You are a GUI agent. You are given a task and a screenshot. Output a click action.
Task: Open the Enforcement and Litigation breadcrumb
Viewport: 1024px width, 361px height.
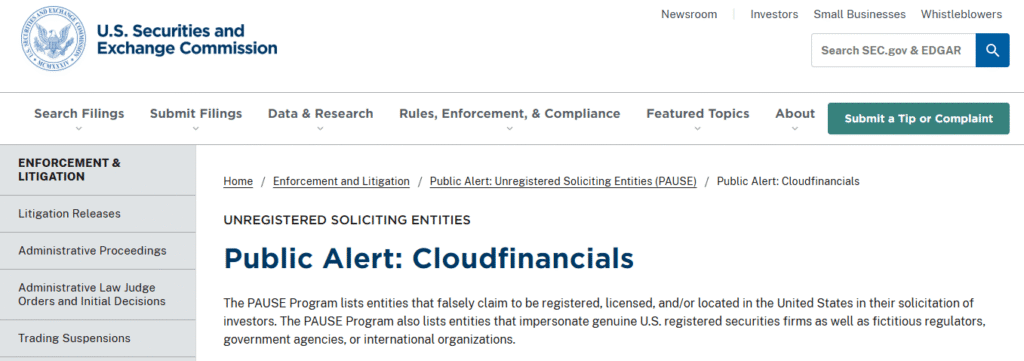342,181
